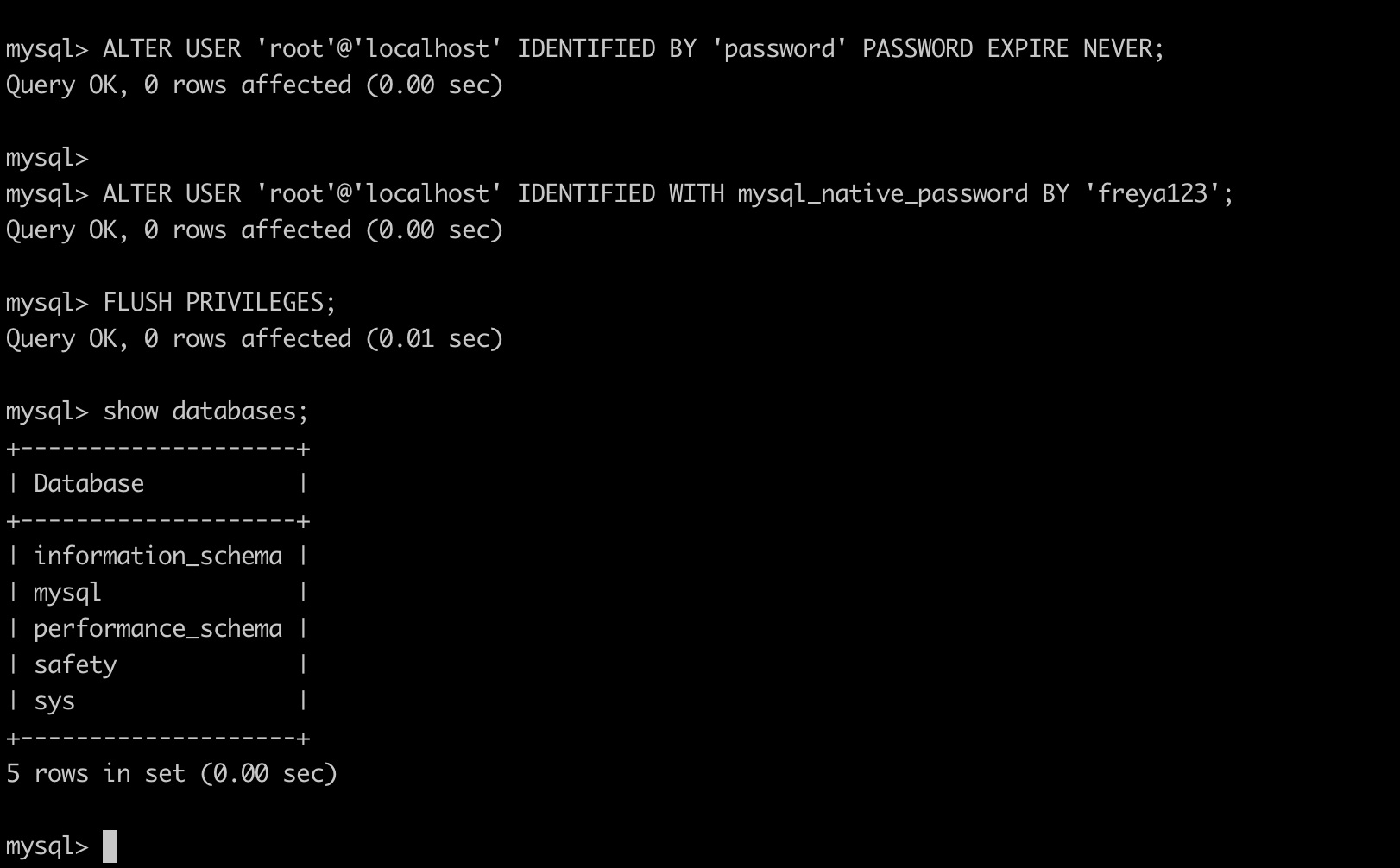This screenshot has height=868, width=1400.
Task: Click the 'performance_schema' database entry
Action: coord(158,629)
